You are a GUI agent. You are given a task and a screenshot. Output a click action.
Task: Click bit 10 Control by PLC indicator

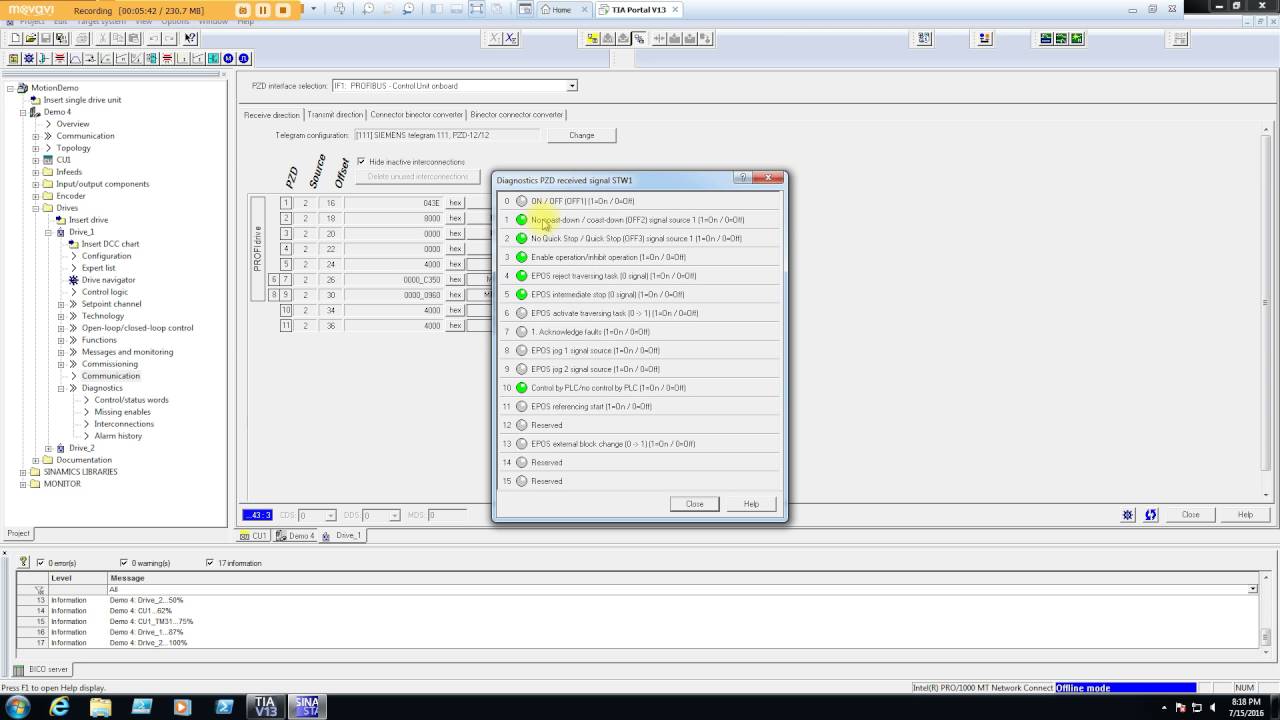(x=521, y=388)
